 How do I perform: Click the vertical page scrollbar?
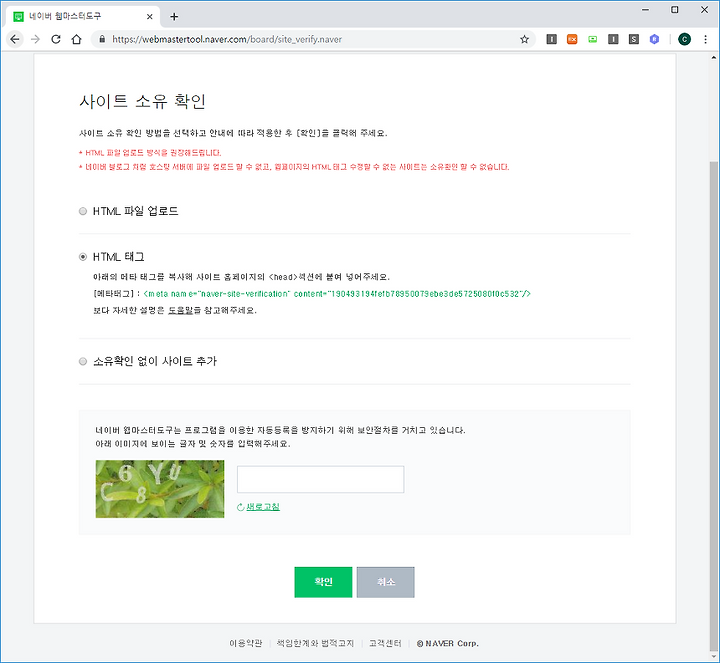tap(714, 404)
